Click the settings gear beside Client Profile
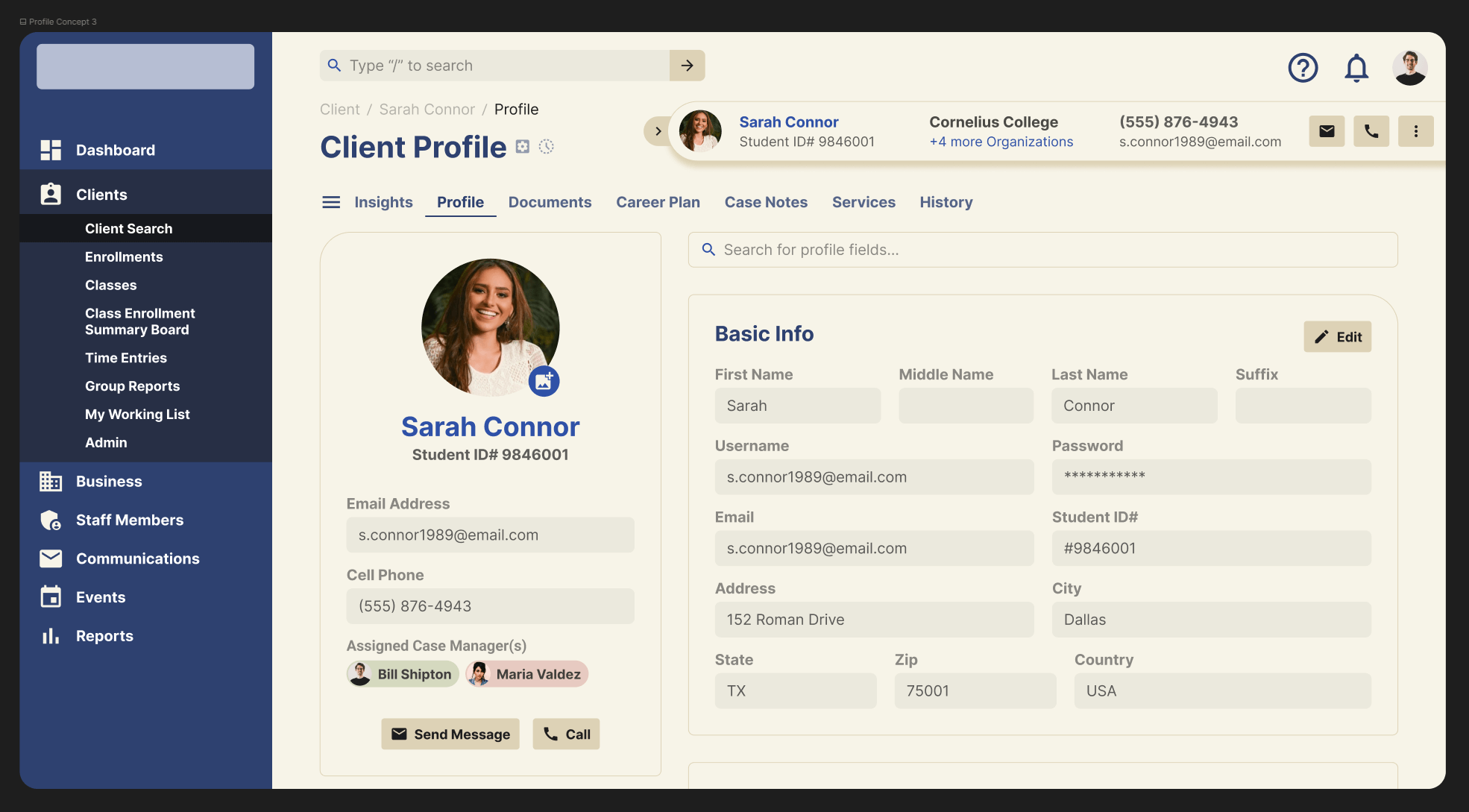 tap(523, 147)
